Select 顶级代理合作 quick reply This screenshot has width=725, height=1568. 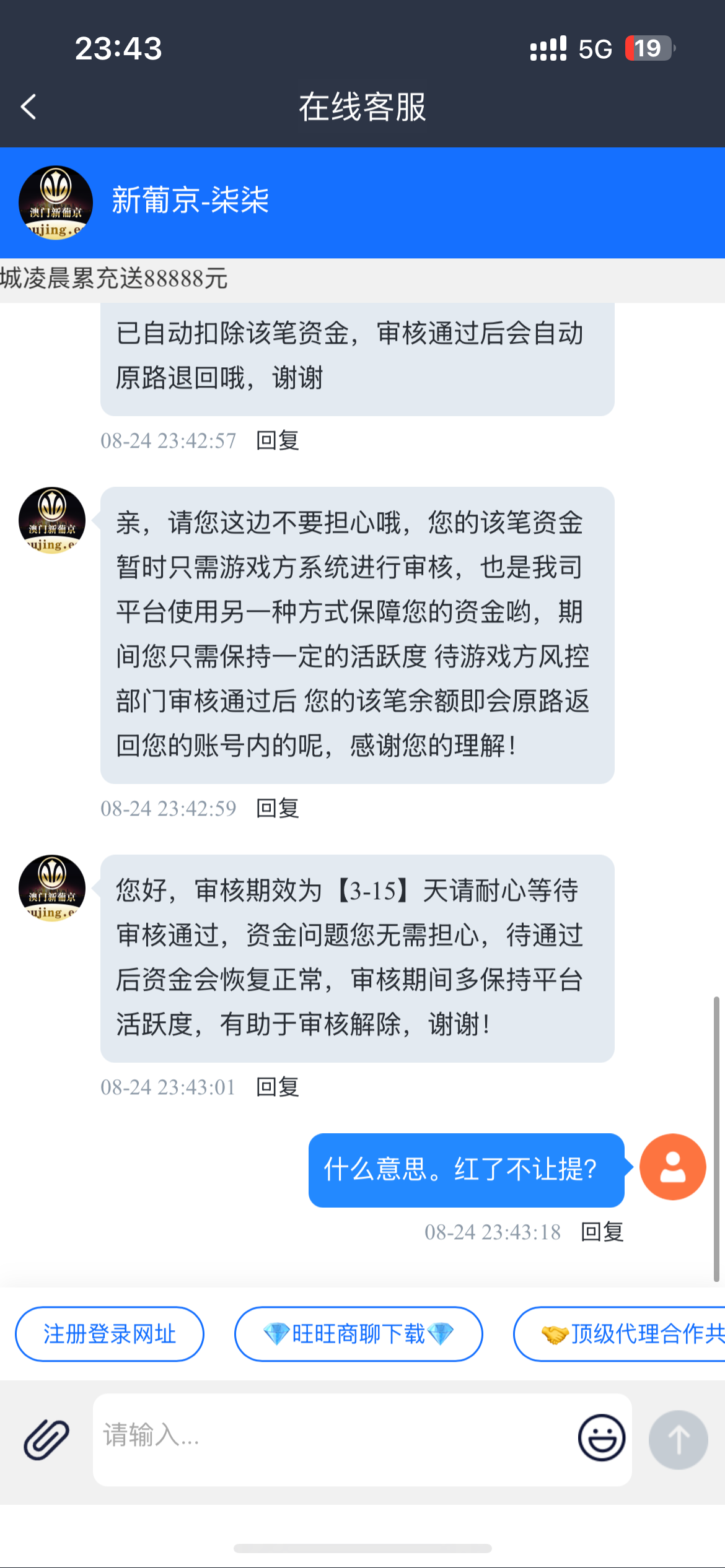[x=620, y=1334]
